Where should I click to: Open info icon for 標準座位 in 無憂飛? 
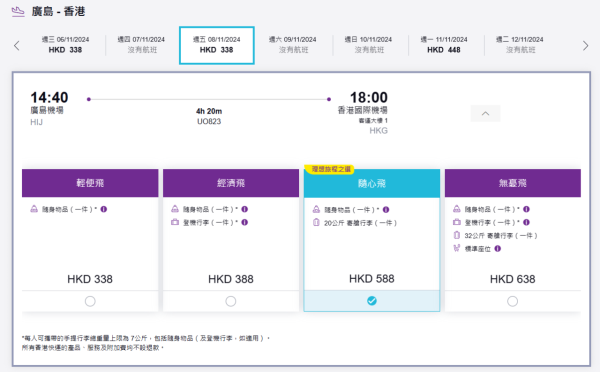click(497, 248)
